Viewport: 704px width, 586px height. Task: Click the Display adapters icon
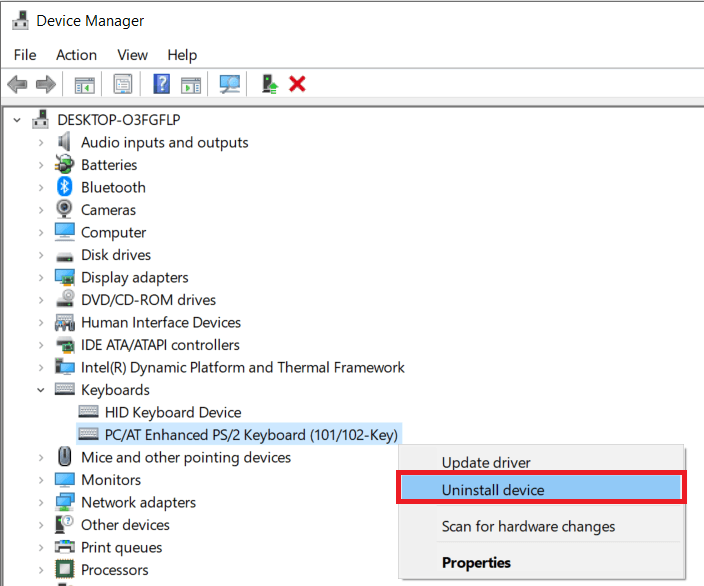pyautogui.click(x=65, y=277)
